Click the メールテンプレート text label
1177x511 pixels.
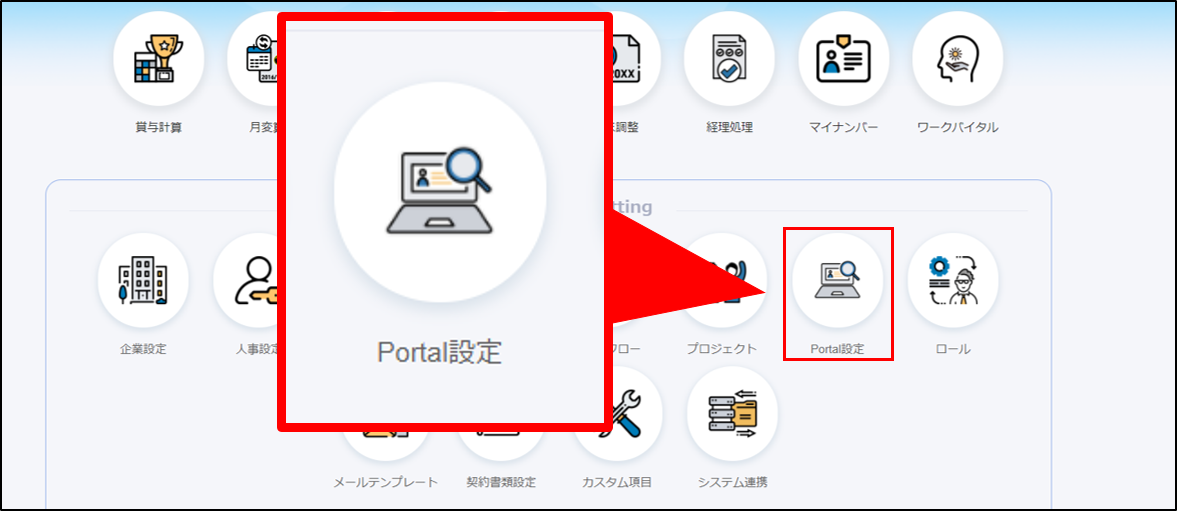385,482
